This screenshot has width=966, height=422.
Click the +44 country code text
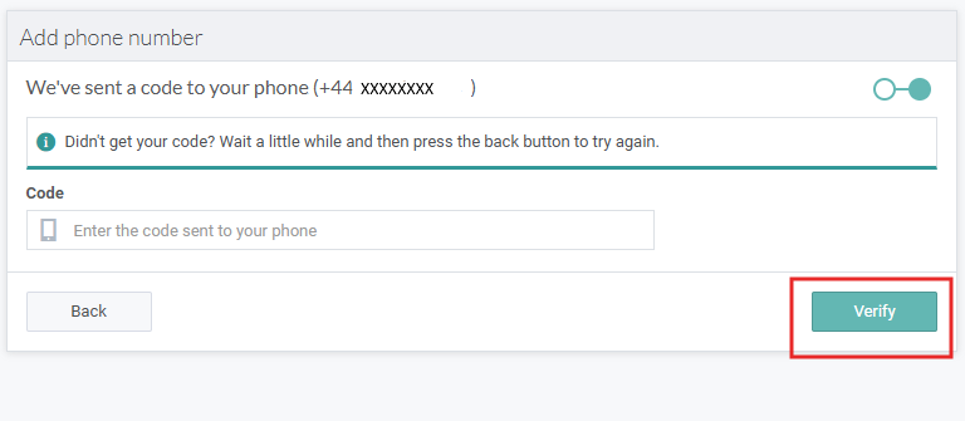click(x=335, y=88)
